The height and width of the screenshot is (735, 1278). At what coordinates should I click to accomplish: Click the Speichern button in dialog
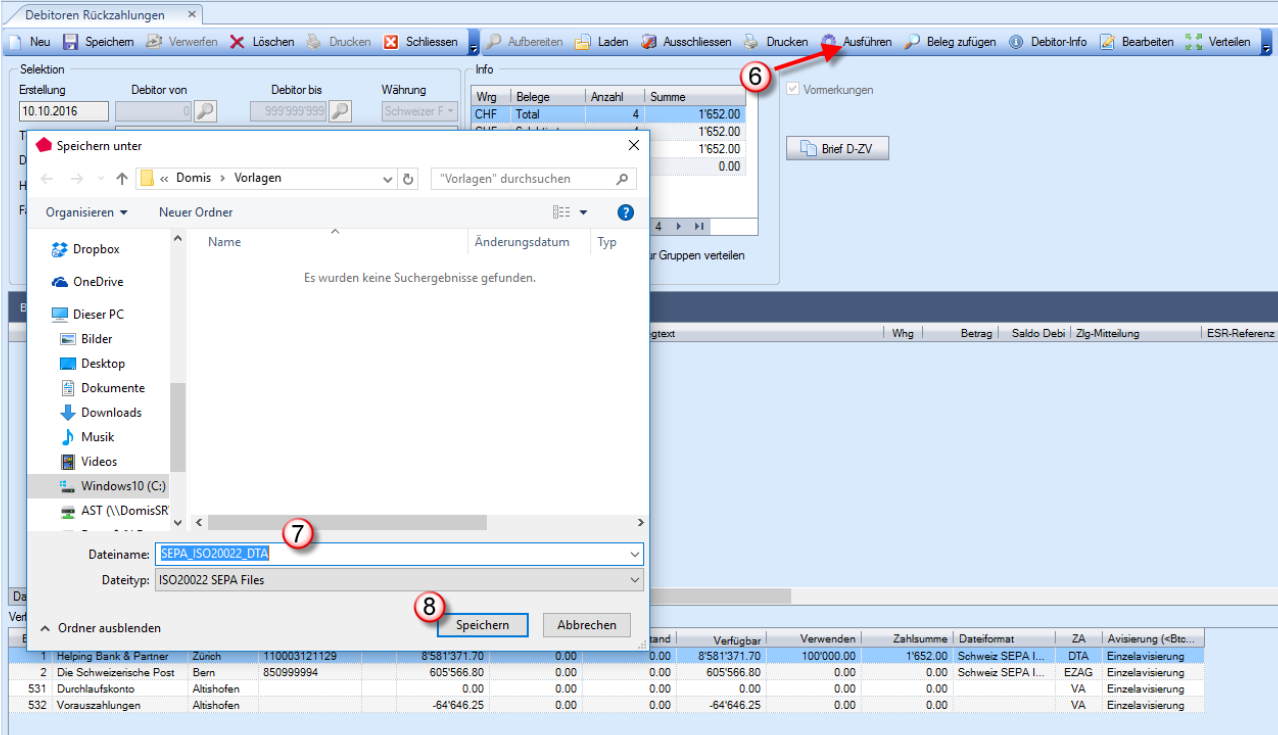click(483, 625)
